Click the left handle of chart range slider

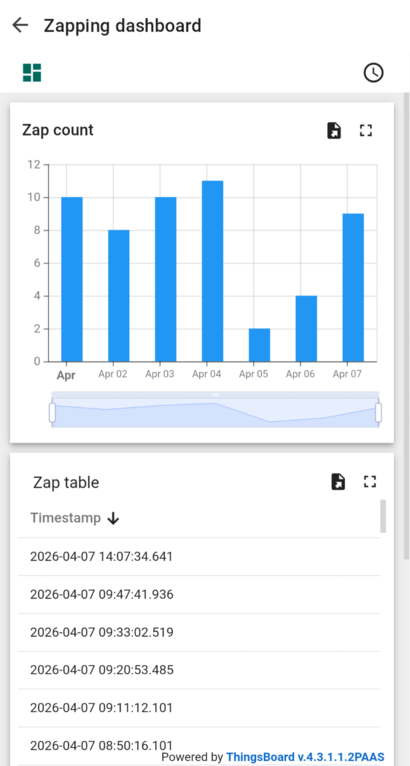click(52, 412)
